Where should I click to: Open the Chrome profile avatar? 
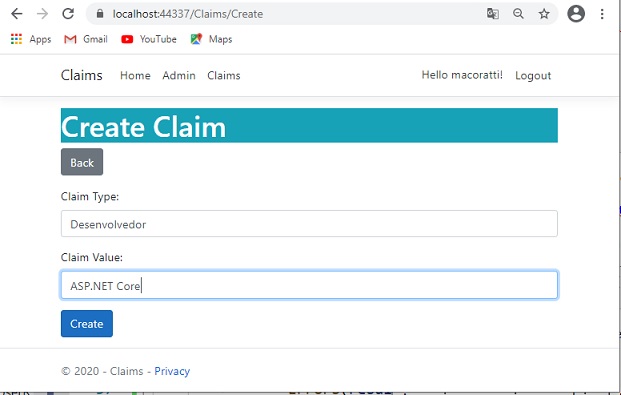[x=576, y=14]
